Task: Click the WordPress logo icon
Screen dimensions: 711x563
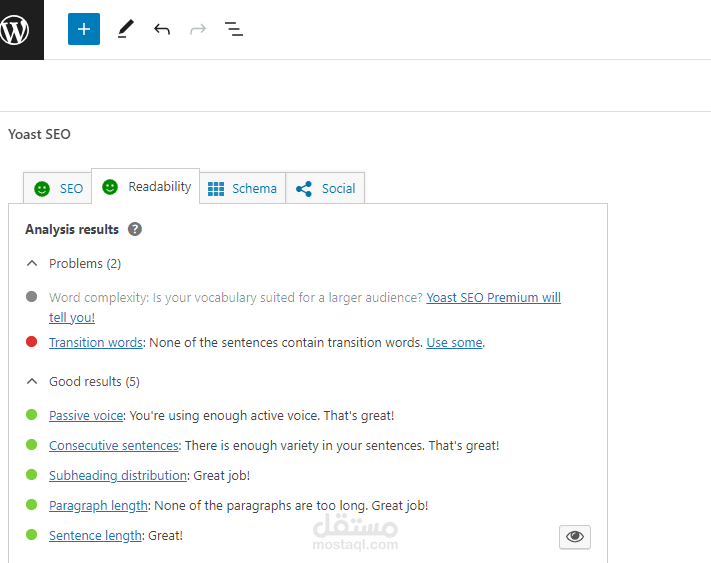Action: 15,30
